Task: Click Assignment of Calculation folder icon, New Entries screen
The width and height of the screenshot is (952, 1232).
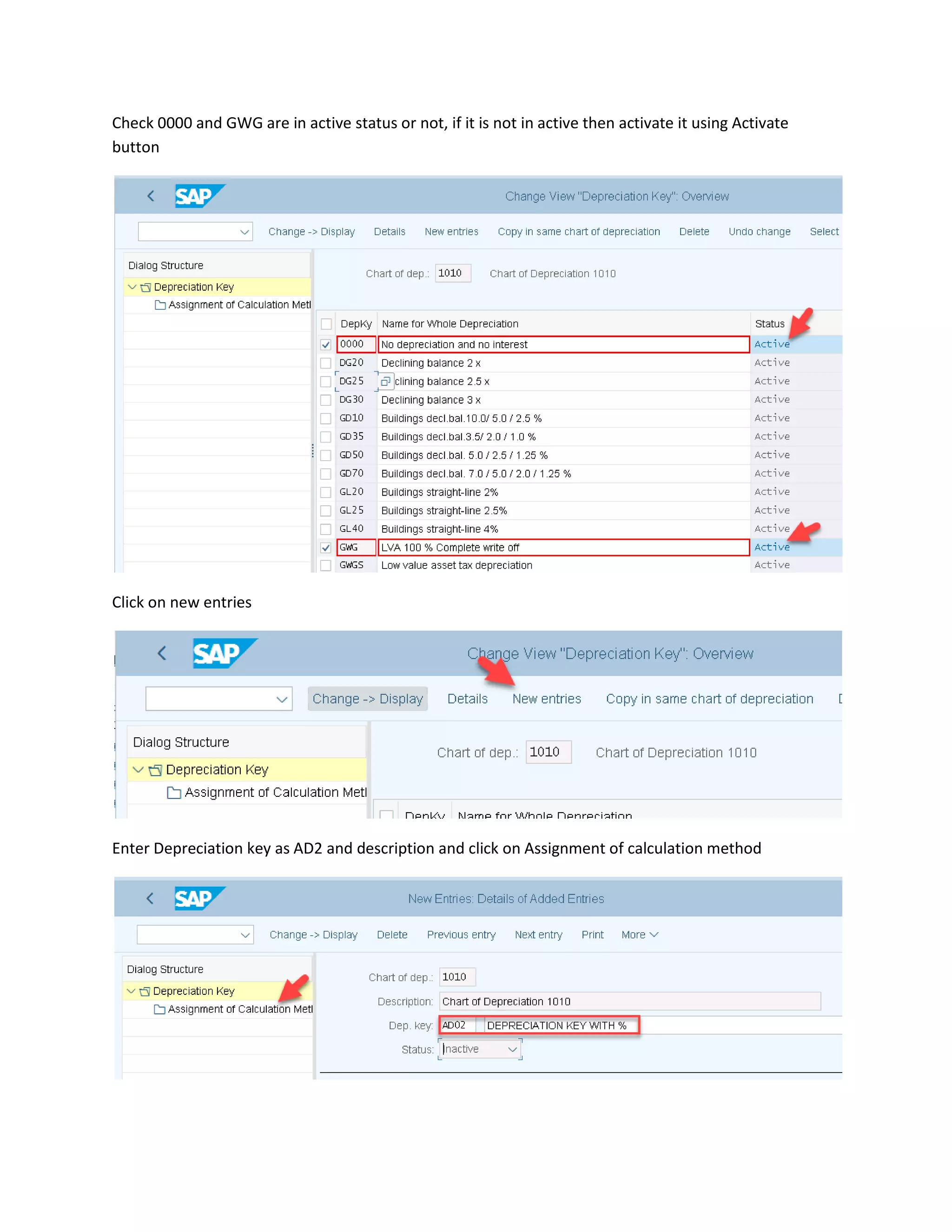Action: pos(159,1009)
